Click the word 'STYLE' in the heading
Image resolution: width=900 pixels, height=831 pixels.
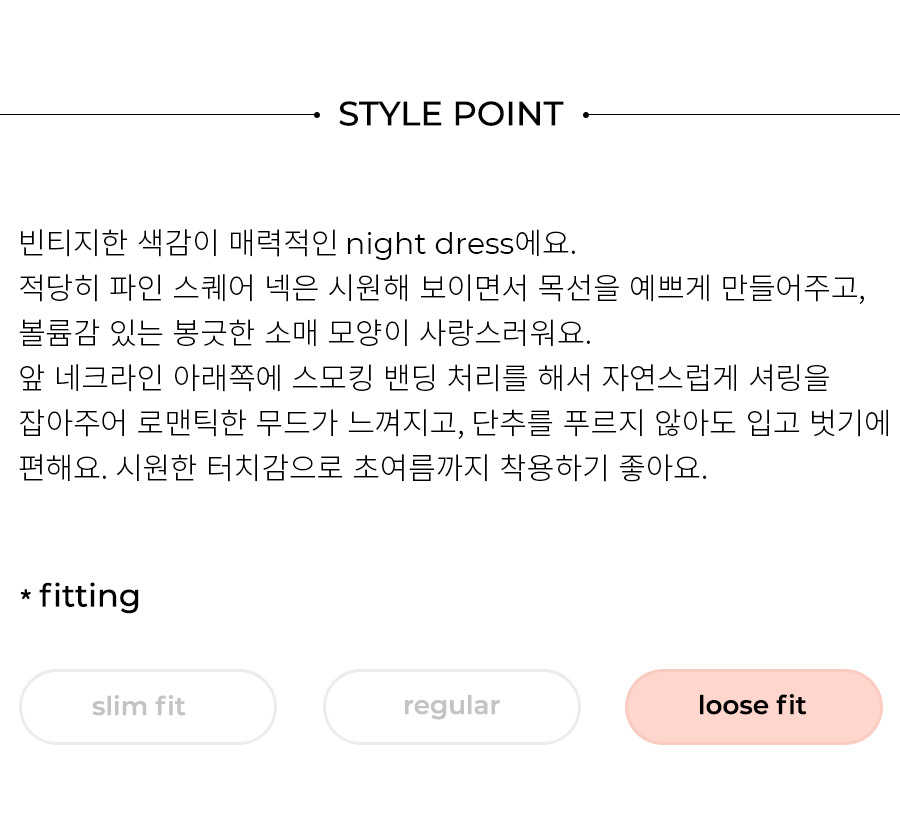tap(390, 114)
